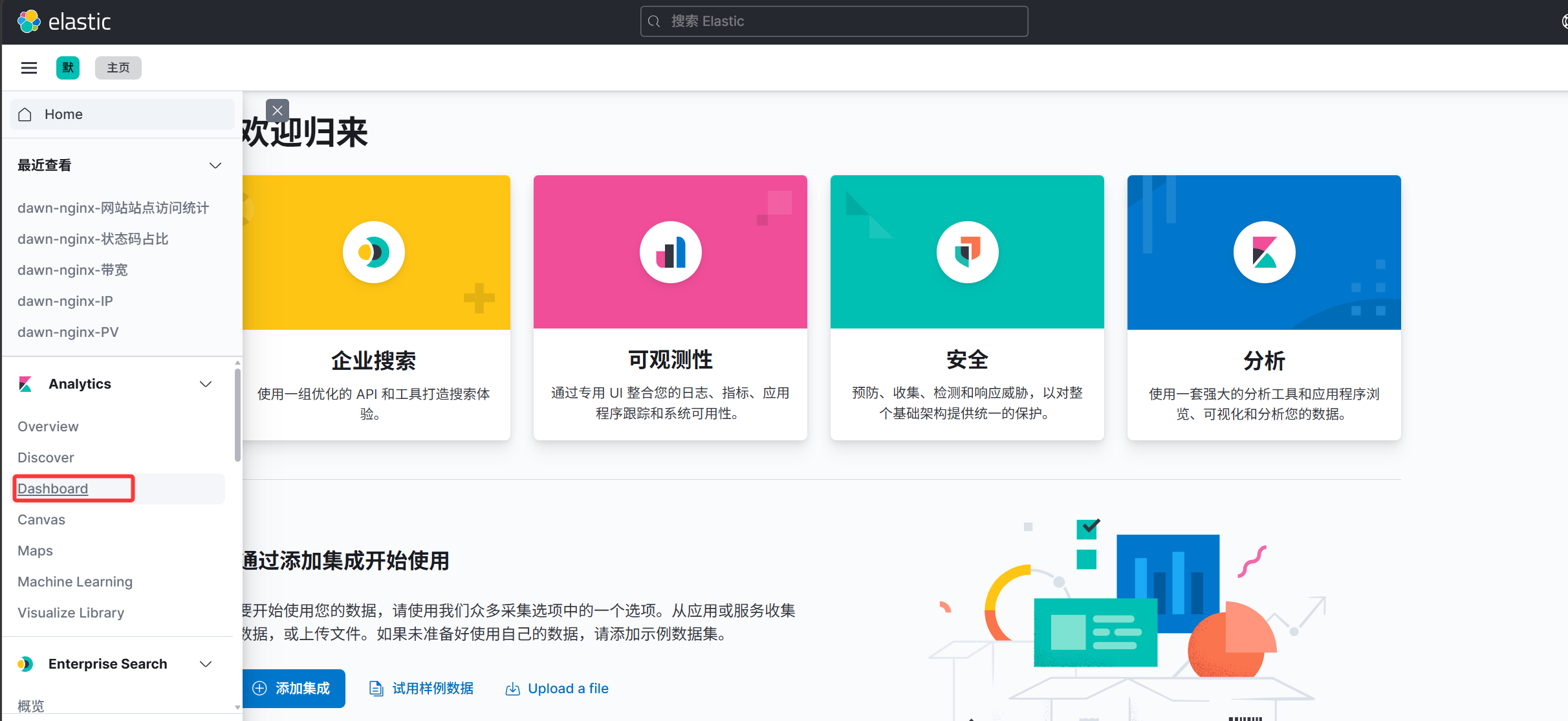Click the magnifier icon in the search bar

click(654, 21)
